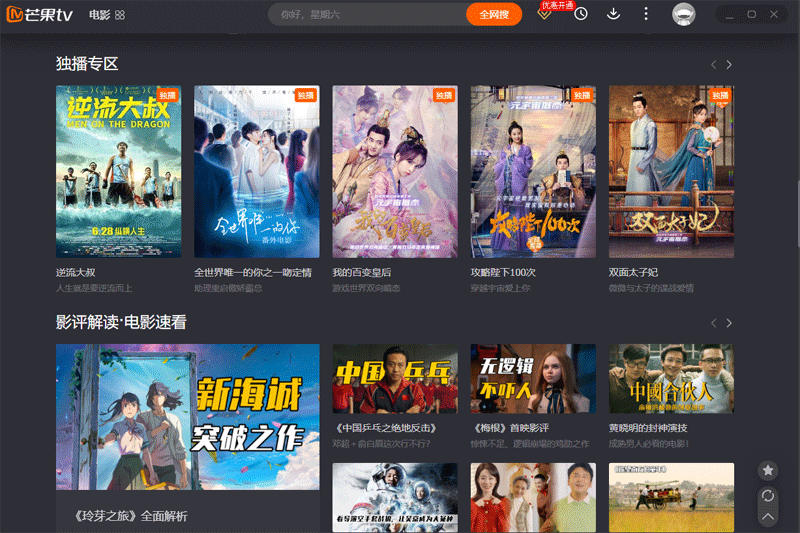Viewport: 800px width, 533px height.
Task: Open 《玲芽之旅》全面解析 title
Action: (130, 516)
